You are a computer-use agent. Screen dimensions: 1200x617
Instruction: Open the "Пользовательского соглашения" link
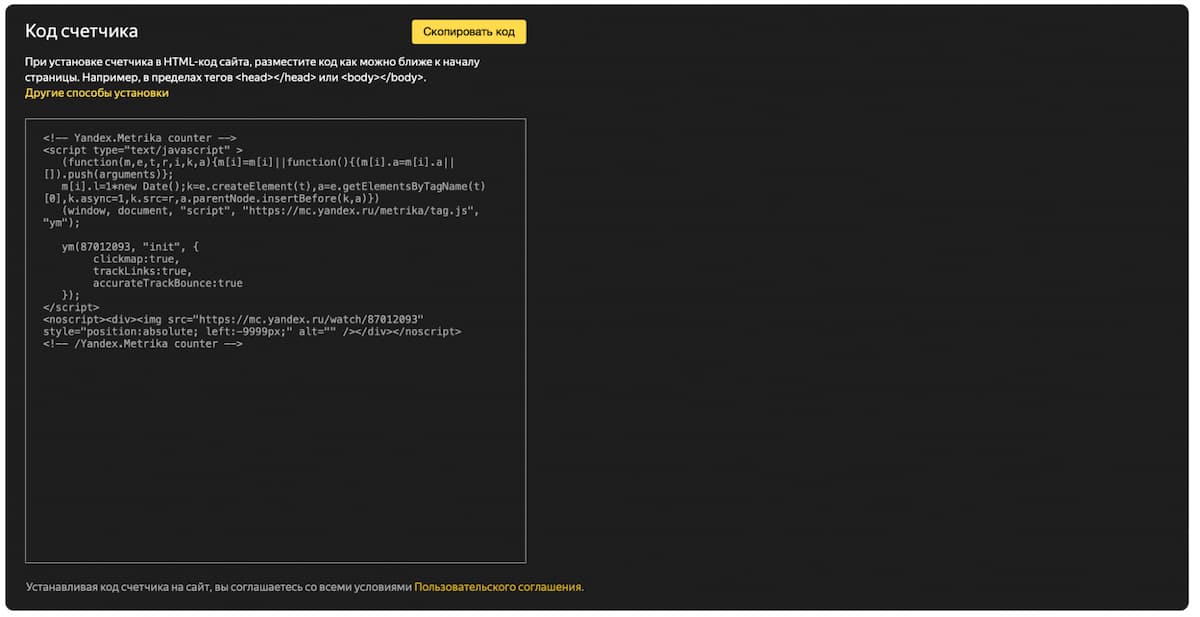tap(497, 587)
